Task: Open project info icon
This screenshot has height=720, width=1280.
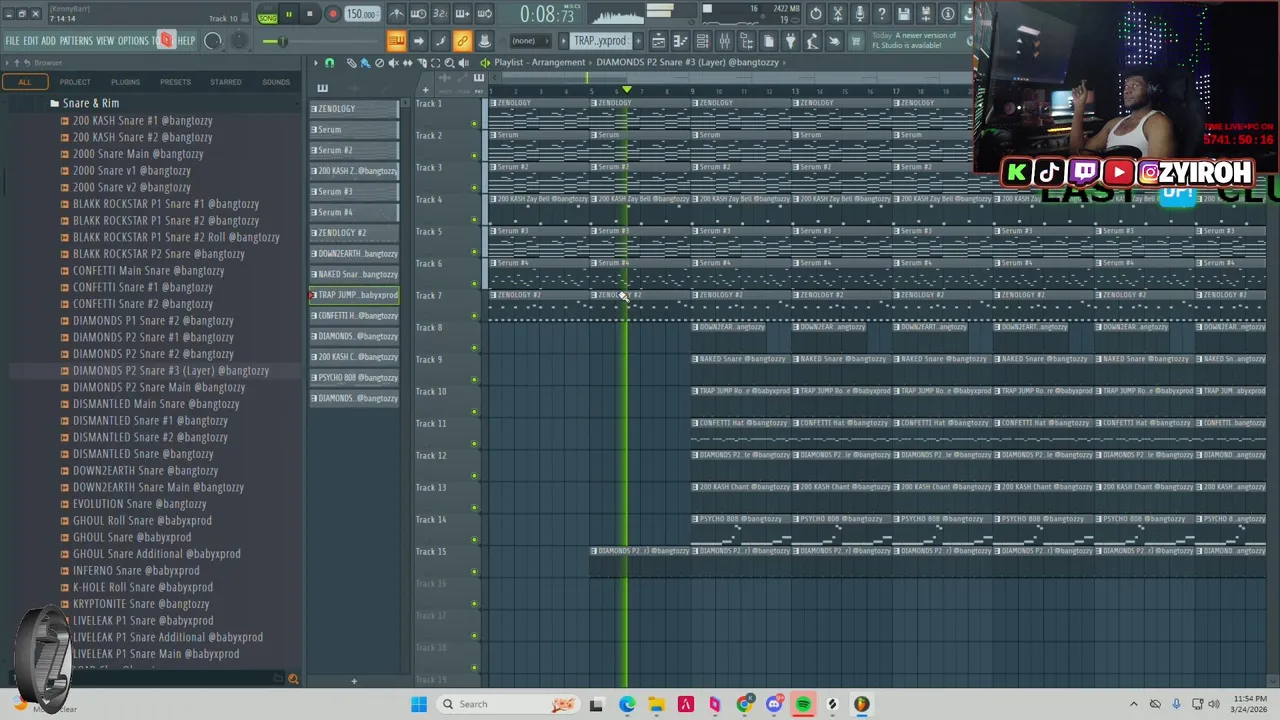Action: [947, 14]
